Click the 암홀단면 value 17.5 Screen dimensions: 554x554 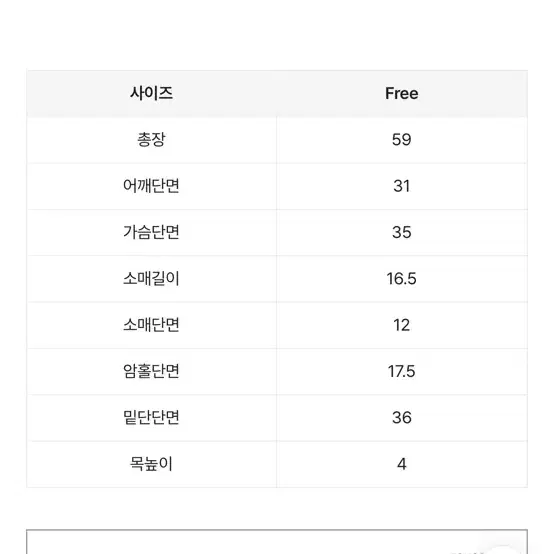(402, 371)
